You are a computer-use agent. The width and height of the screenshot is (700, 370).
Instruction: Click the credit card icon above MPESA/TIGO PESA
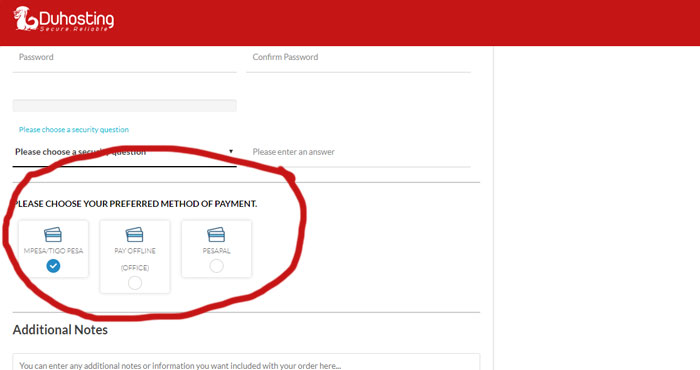[x=53, y=234]
